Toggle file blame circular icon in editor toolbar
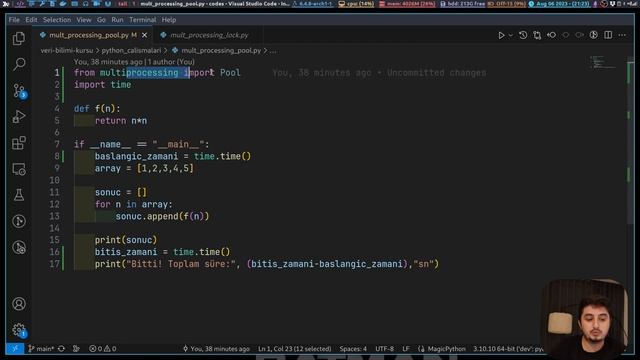Viewport: 640px width, 360px height. [x=594, y=35]
